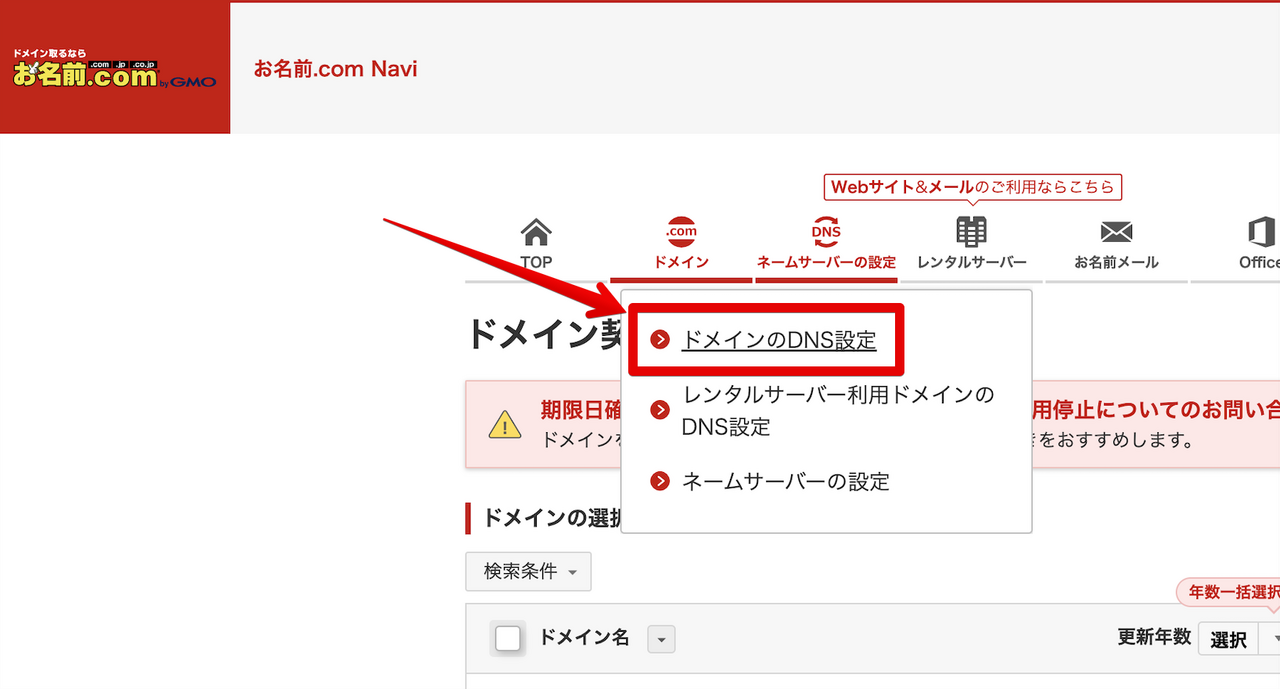Image resolution: width=1280 pixels, height=689 pixels.
Task: Open レンタルサーバー server icon tab
Action: click(971, 244)
